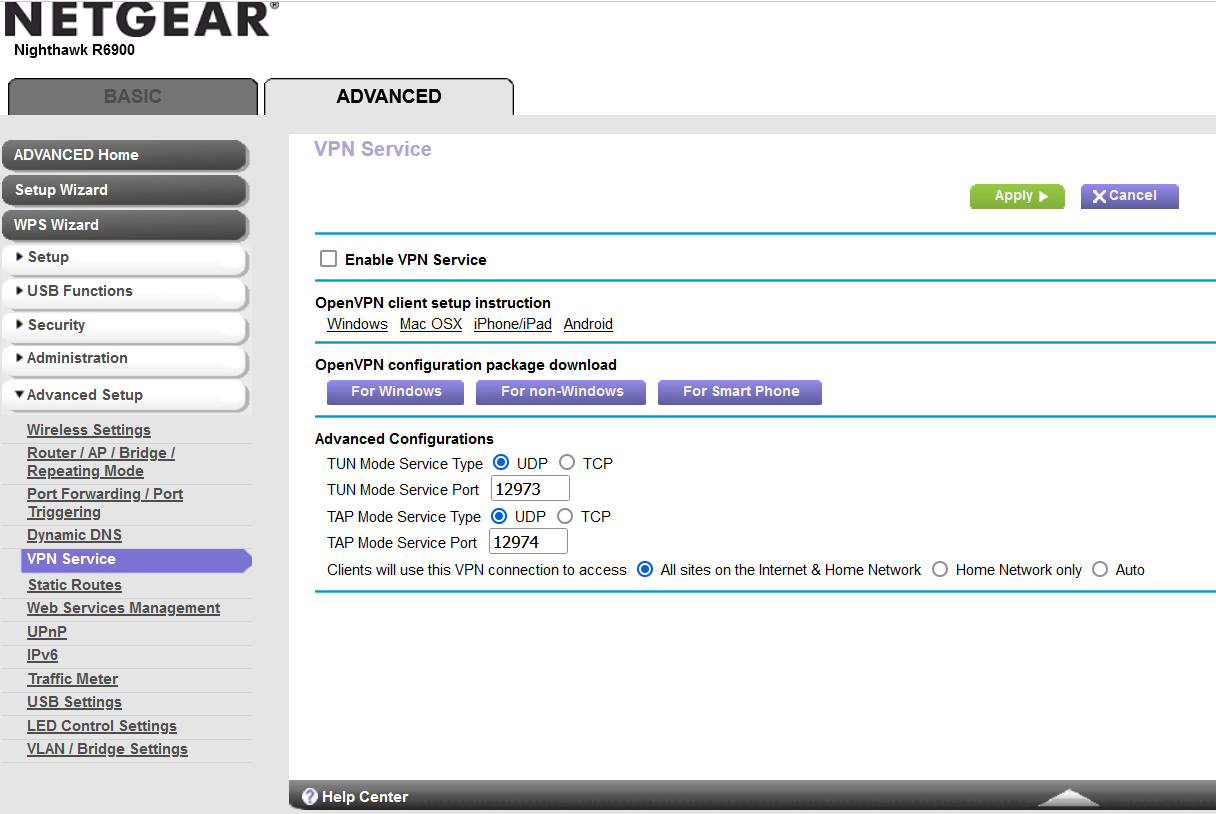Select the Auto access option

[x=1099, y=569]
